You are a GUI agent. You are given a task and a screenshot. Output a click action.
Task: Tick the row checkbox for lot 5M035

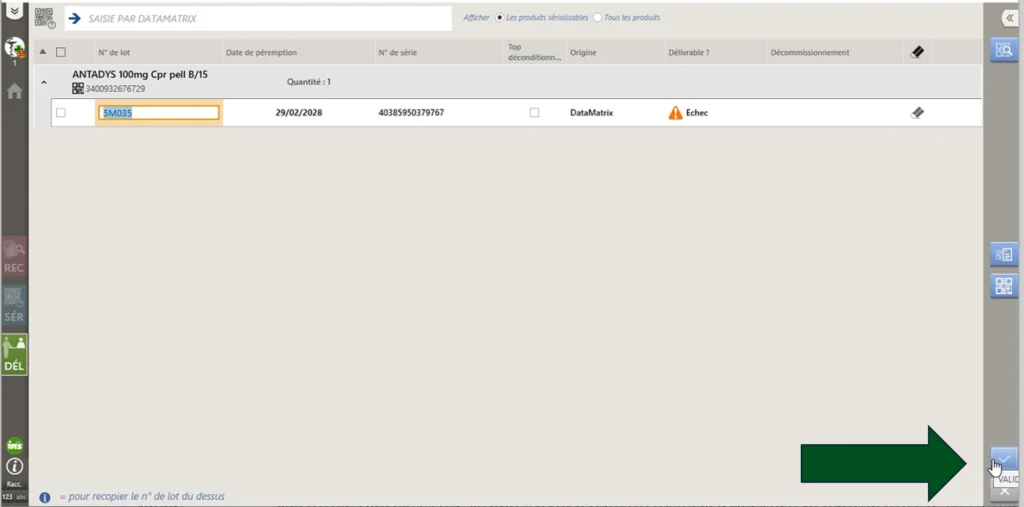[x=61, y=113]
